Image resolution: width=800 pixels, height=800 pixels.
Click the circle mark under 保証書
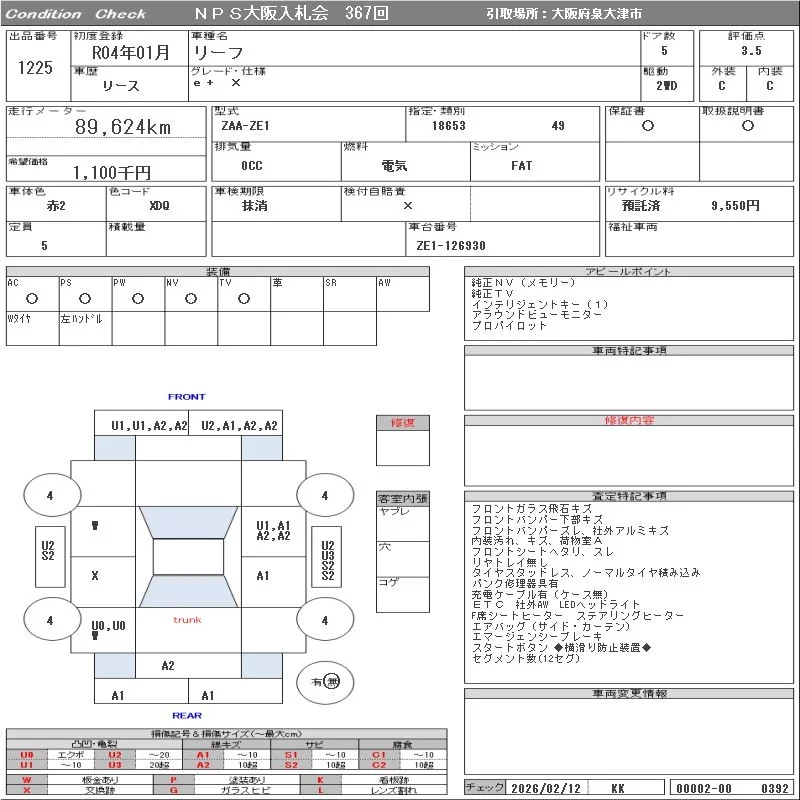click(648, 126)
